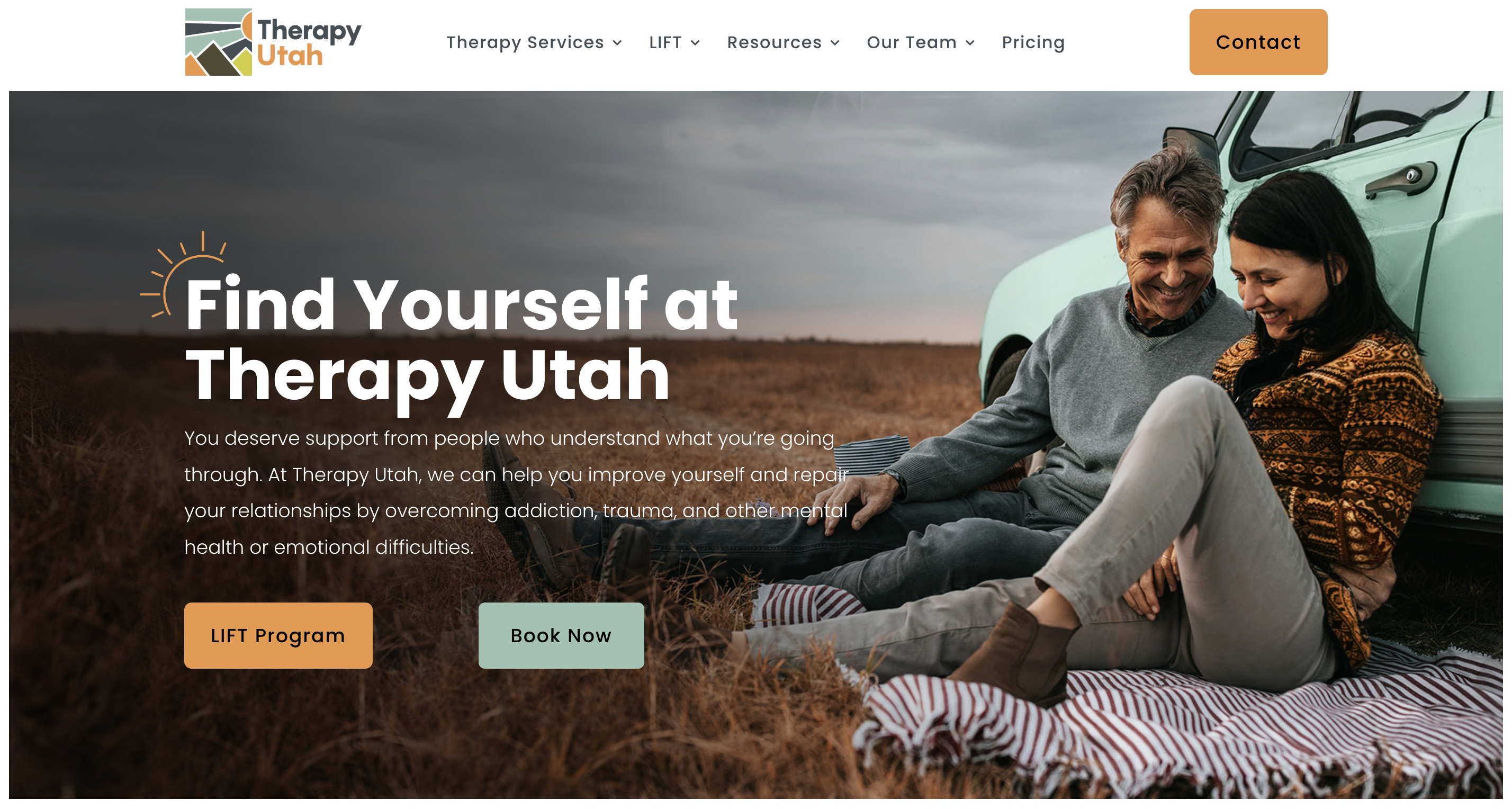Open the Therapy Services menu item
1512x809 pixels.
(x=525, y=43)
